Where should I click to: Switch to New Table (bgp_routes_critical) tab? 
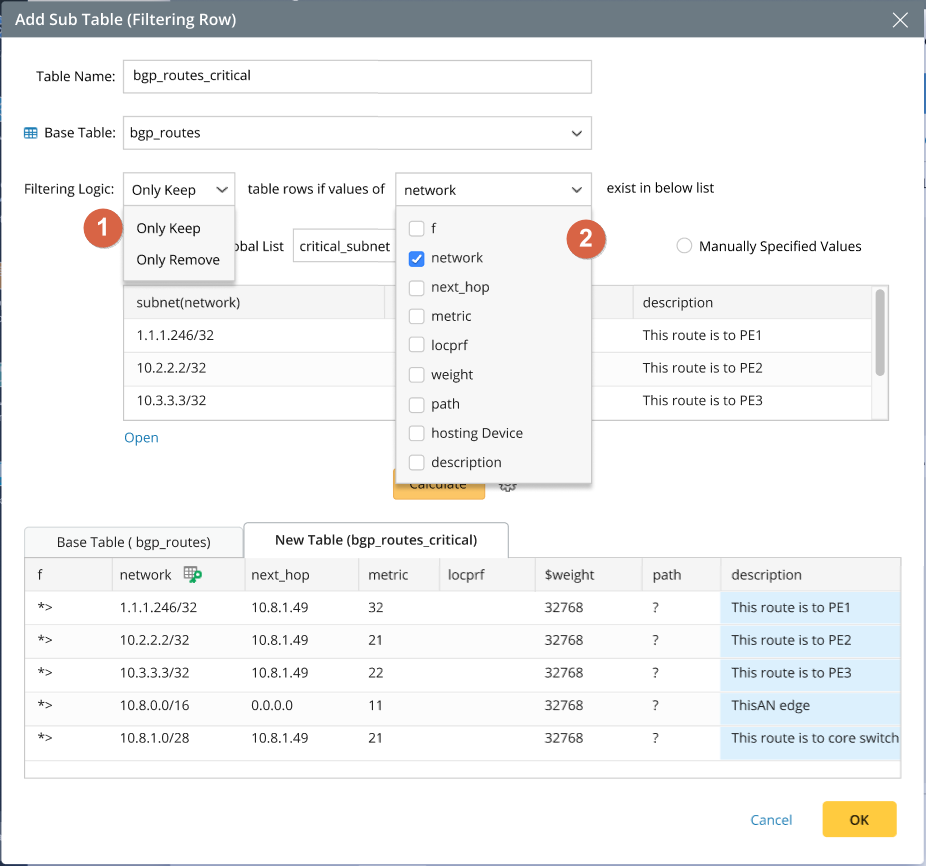pos(376,540)
